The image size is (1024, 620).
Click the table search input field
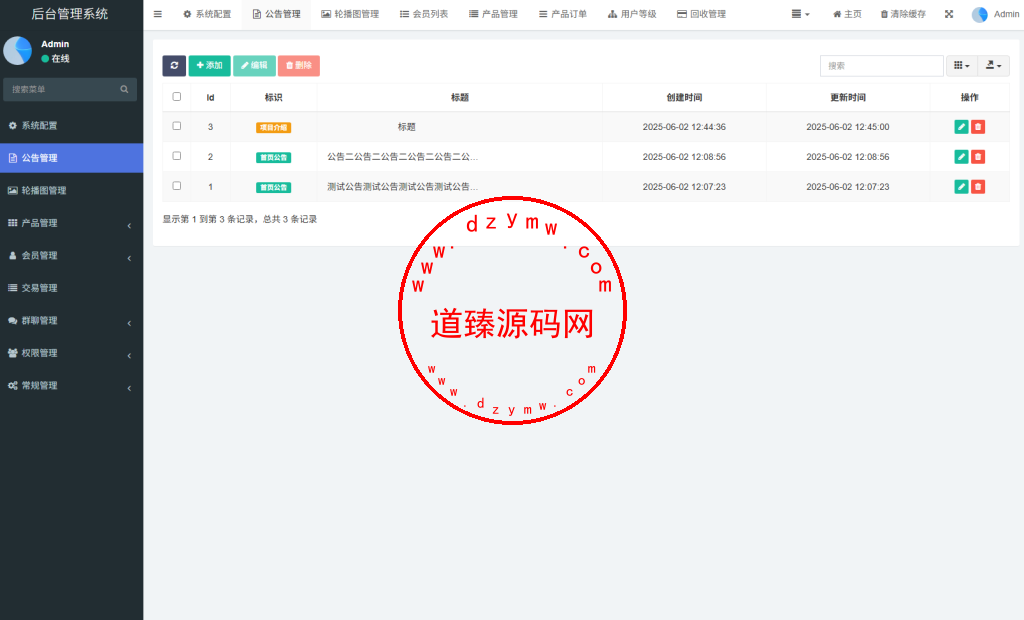click(x=882, y=65)
